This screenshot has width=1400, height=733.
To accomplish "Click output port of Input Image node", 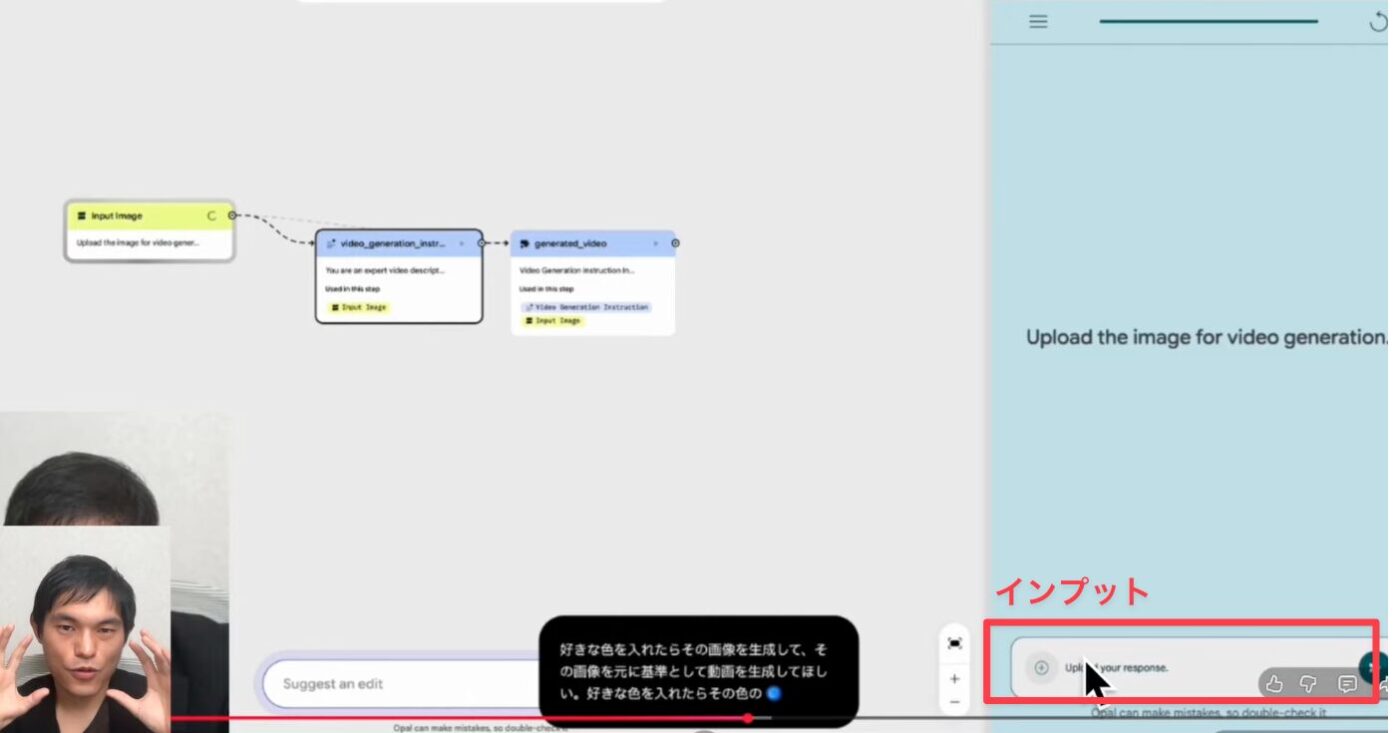I will pyautogui.click(x=232, y=214).
